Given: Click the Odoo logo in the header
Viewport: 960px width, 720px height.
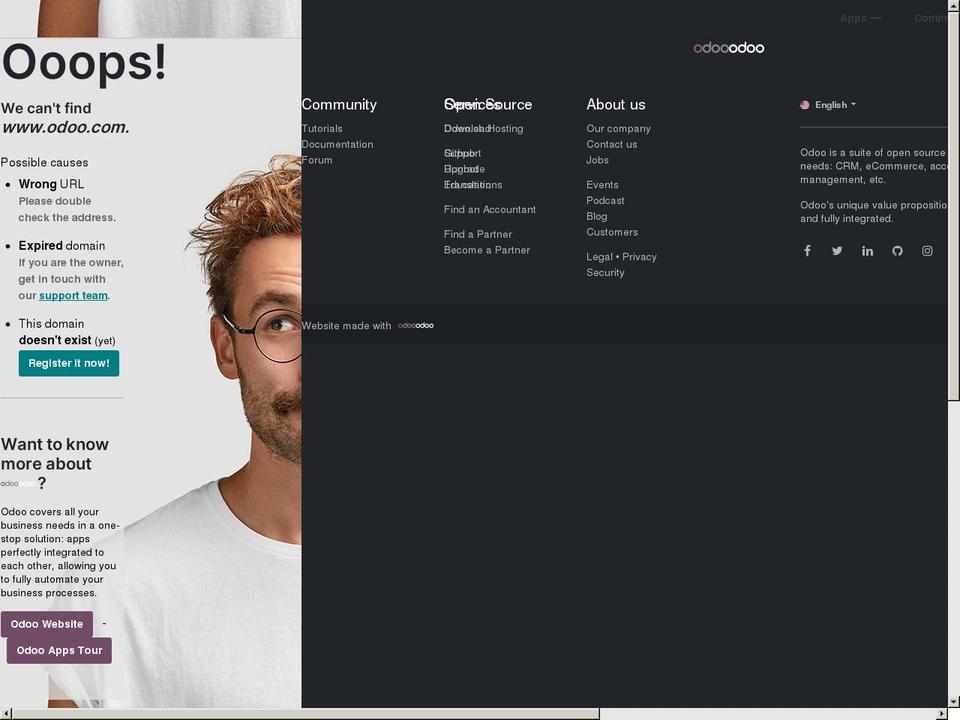Looking at the screenshot, I should pos(729,48).
